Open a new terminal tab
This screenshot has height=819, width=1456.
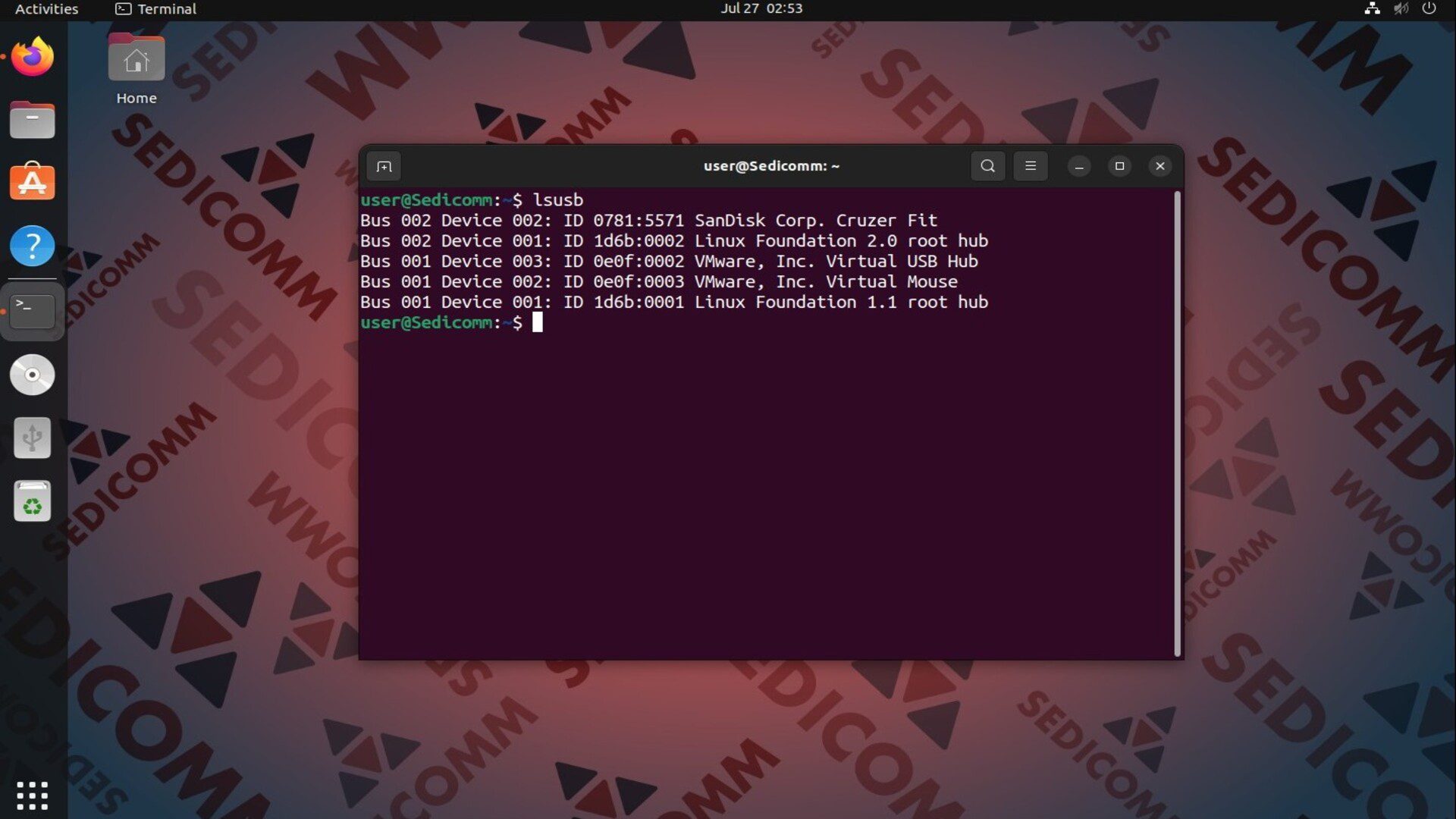(384, 166)
